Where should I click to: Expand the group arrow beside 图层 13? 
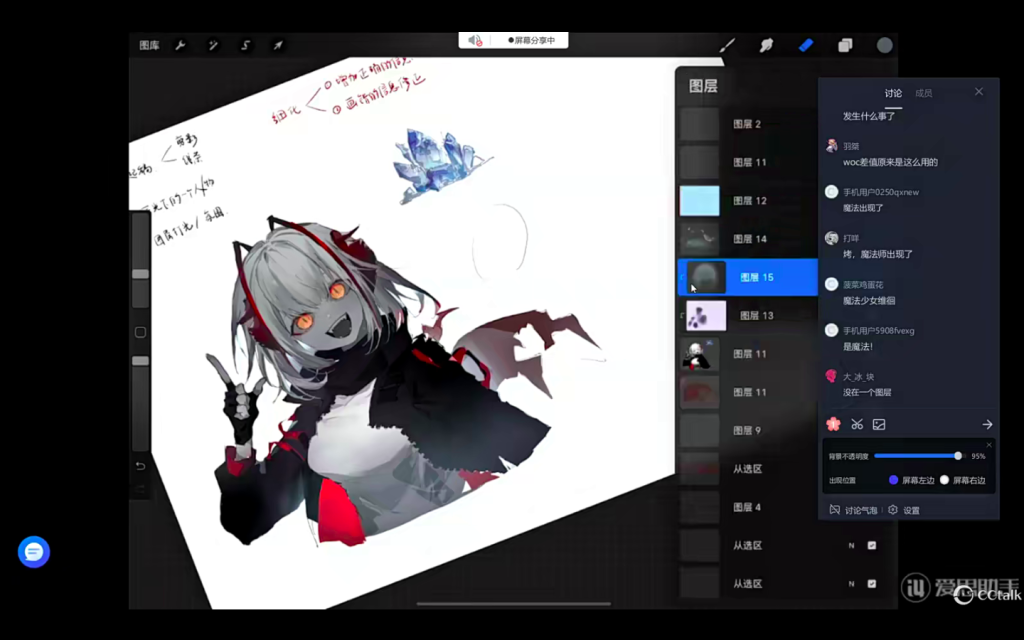pos(682,316)
